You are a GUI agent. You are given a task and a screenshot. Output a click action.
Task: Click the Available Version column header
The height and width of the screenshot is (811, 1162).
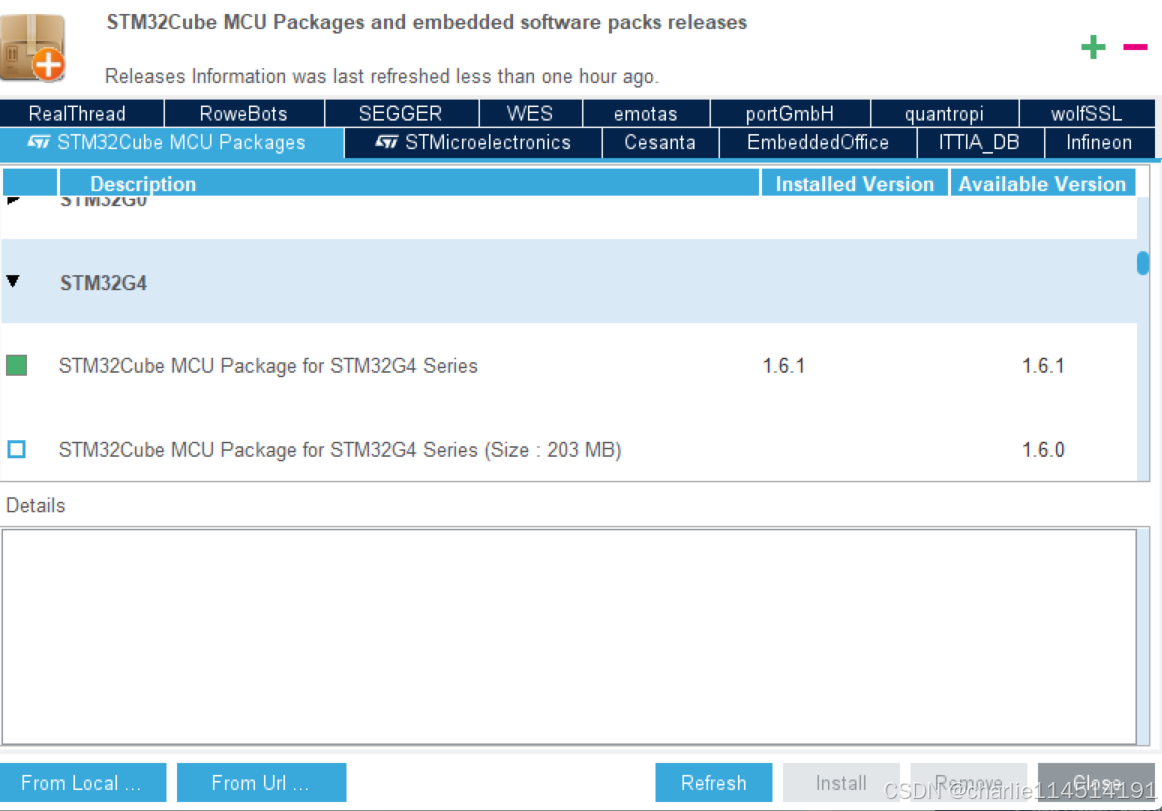[x=1043, y=183]
